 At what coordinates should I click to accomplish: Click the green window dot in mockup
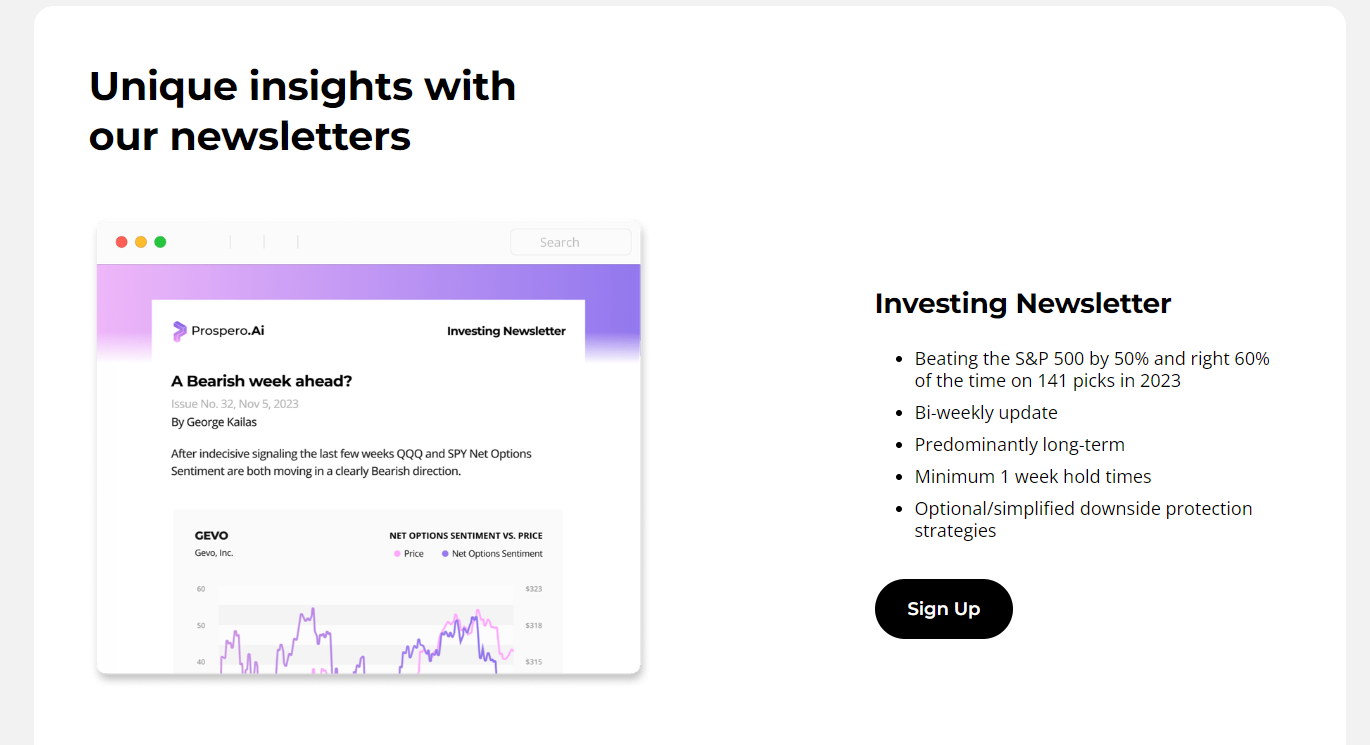[x=160, y=242]
